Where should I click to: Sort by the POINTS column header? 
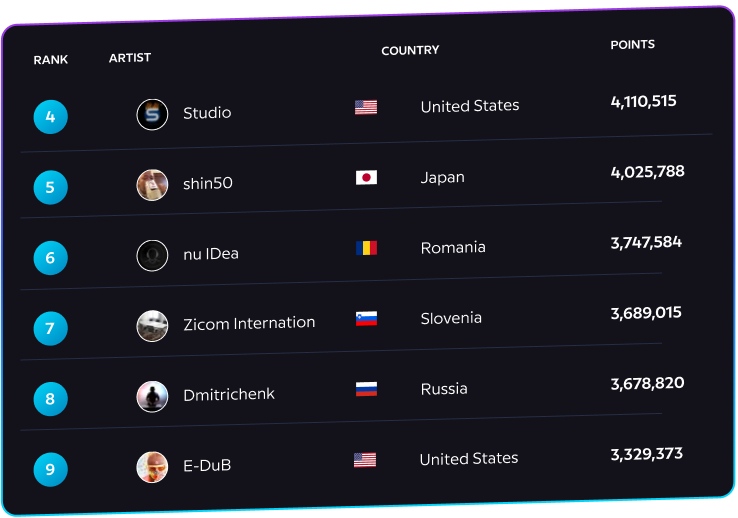coord(633,45)
